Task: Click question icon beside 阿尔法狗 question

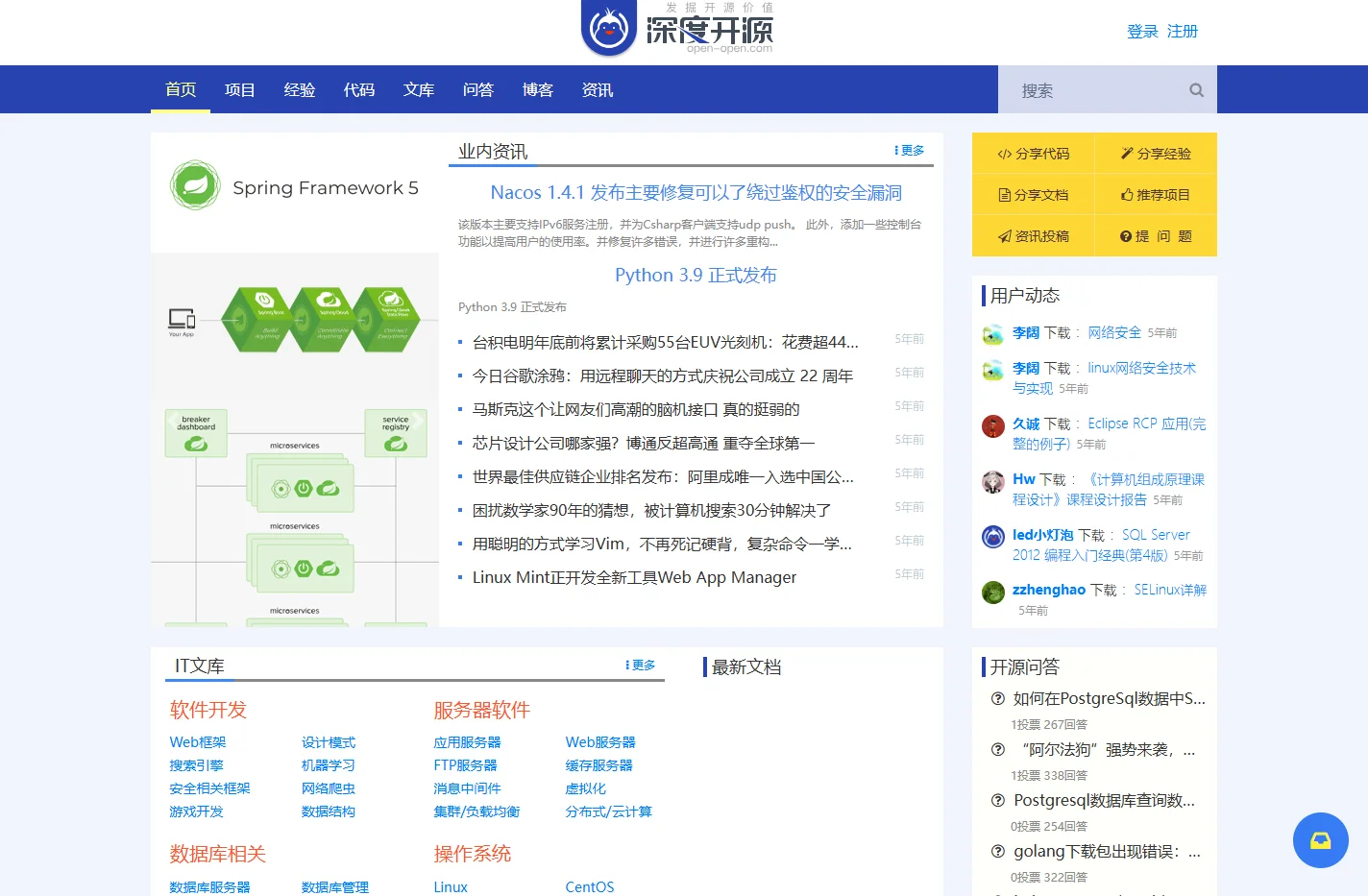Action: (x=998, y=749)
